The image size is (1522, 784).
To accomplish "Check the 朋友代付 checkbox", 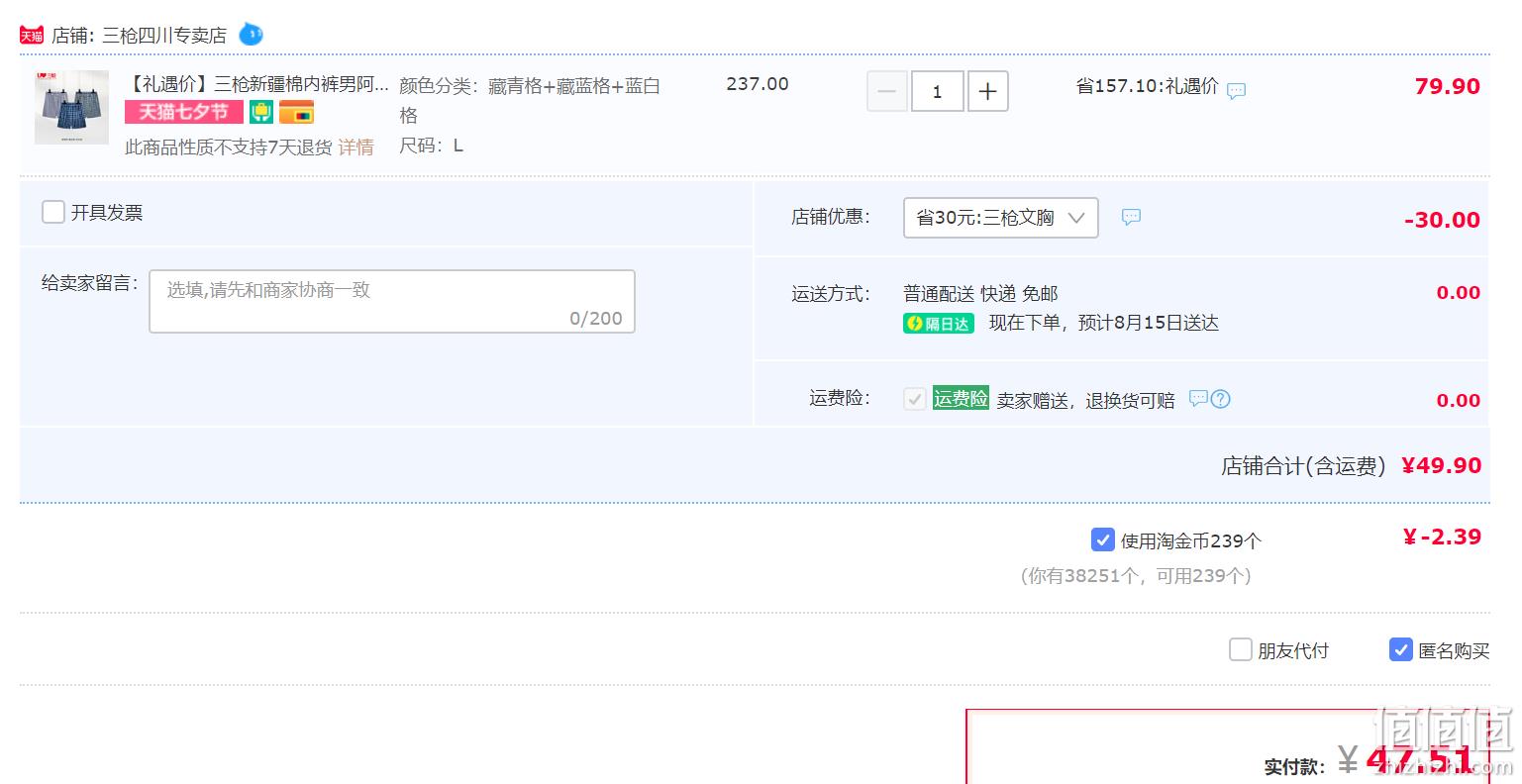I will [x=1240, y=649].
